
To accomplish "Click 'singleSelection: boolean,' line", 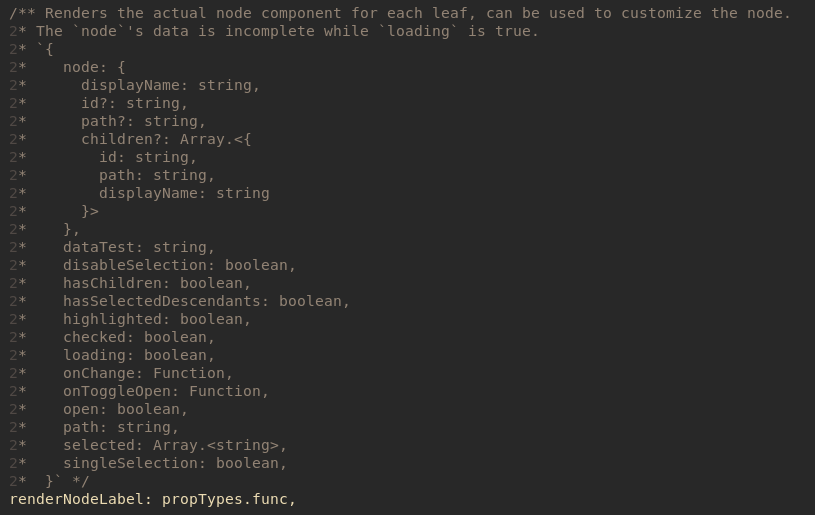I will (x=175, y=463).
